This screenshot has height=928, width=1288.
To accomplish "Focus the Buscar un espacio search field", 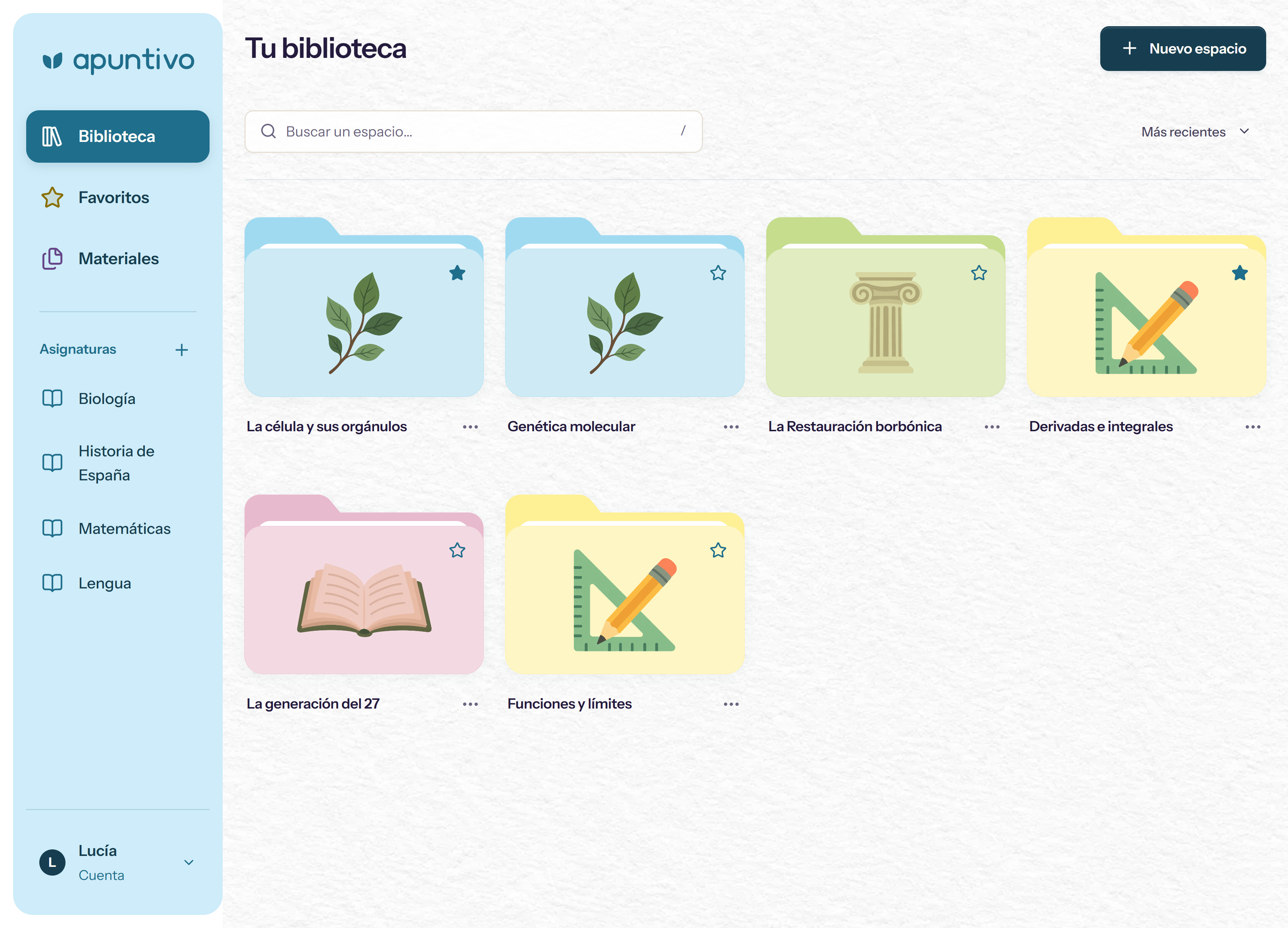I will [x=474, y=131].
